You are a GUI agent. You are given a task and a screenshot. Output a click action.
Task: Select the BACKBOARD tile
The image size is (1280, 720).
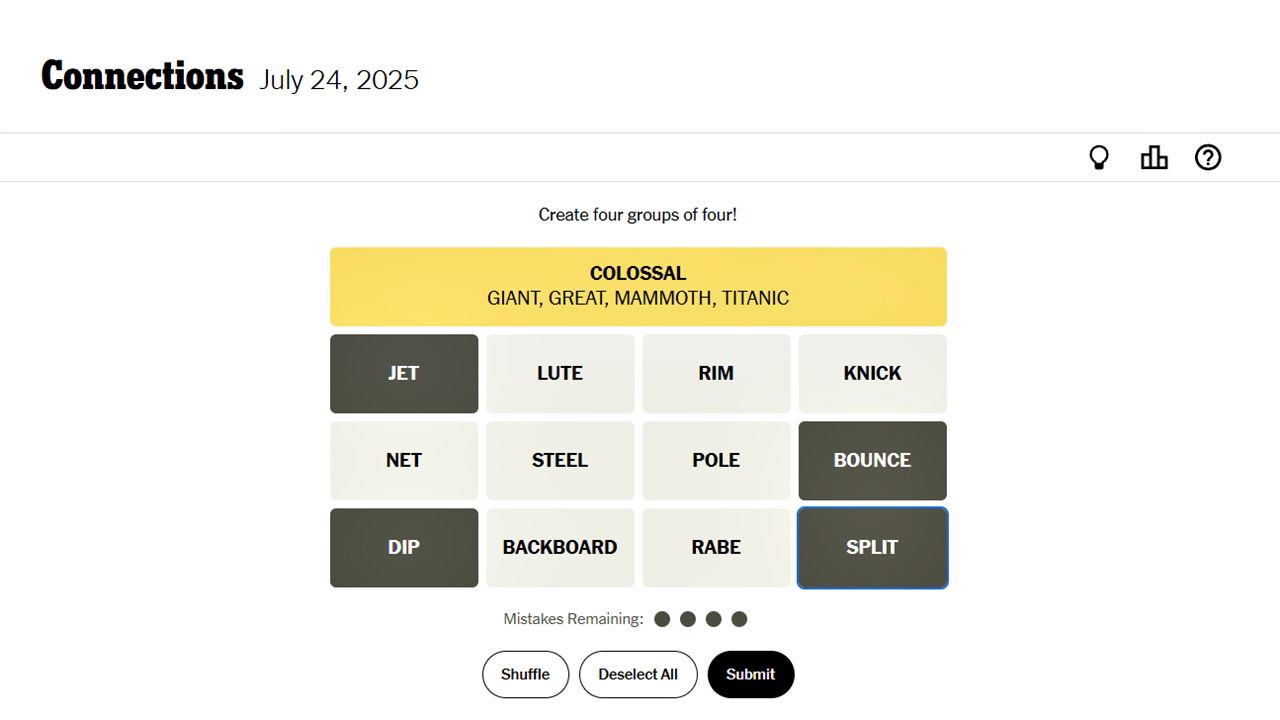point(560,547)
